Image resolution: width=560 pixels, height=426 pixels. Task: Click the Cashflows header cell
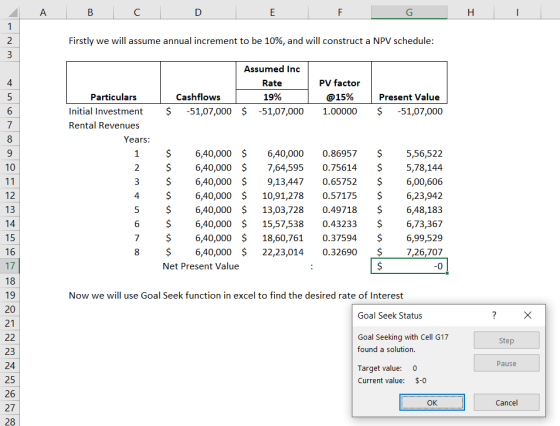pyautogui.click(x=198, y=97)
